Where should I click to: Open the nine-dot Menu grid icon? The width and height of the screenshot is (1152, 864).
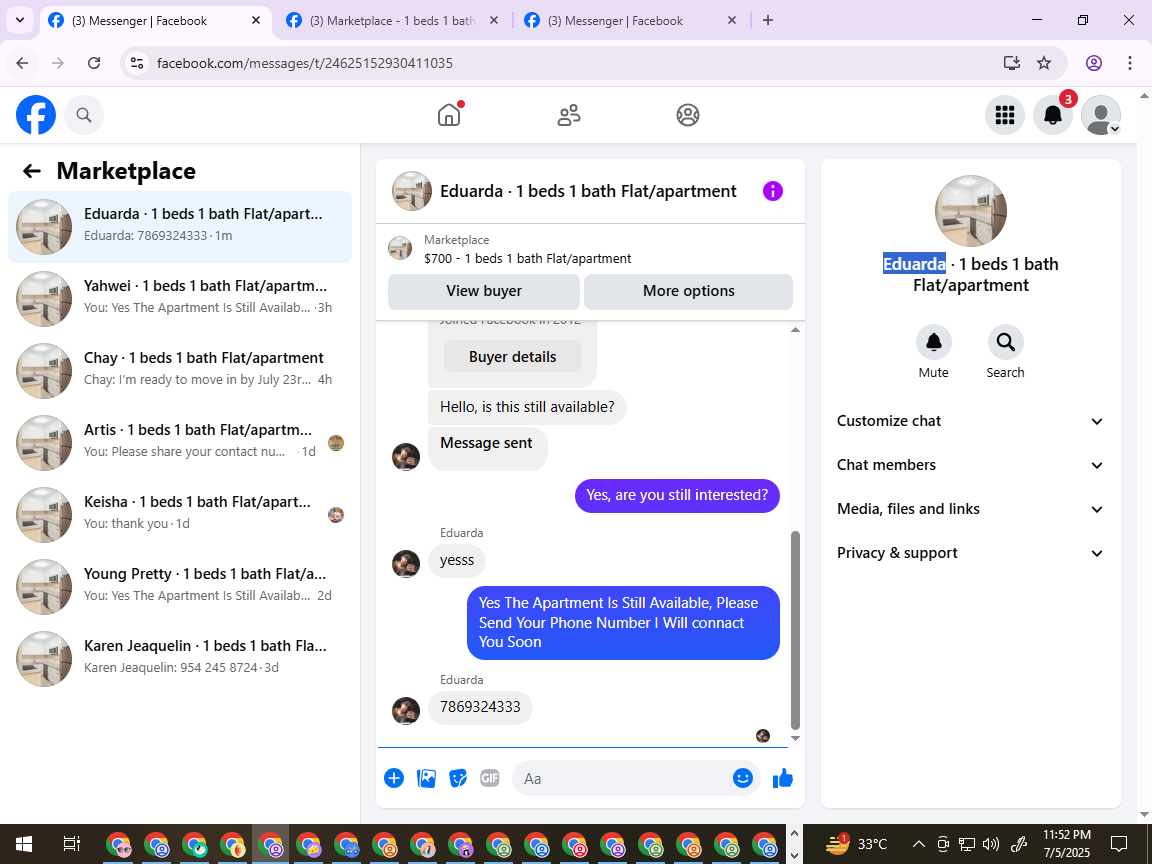[1004, 115]
